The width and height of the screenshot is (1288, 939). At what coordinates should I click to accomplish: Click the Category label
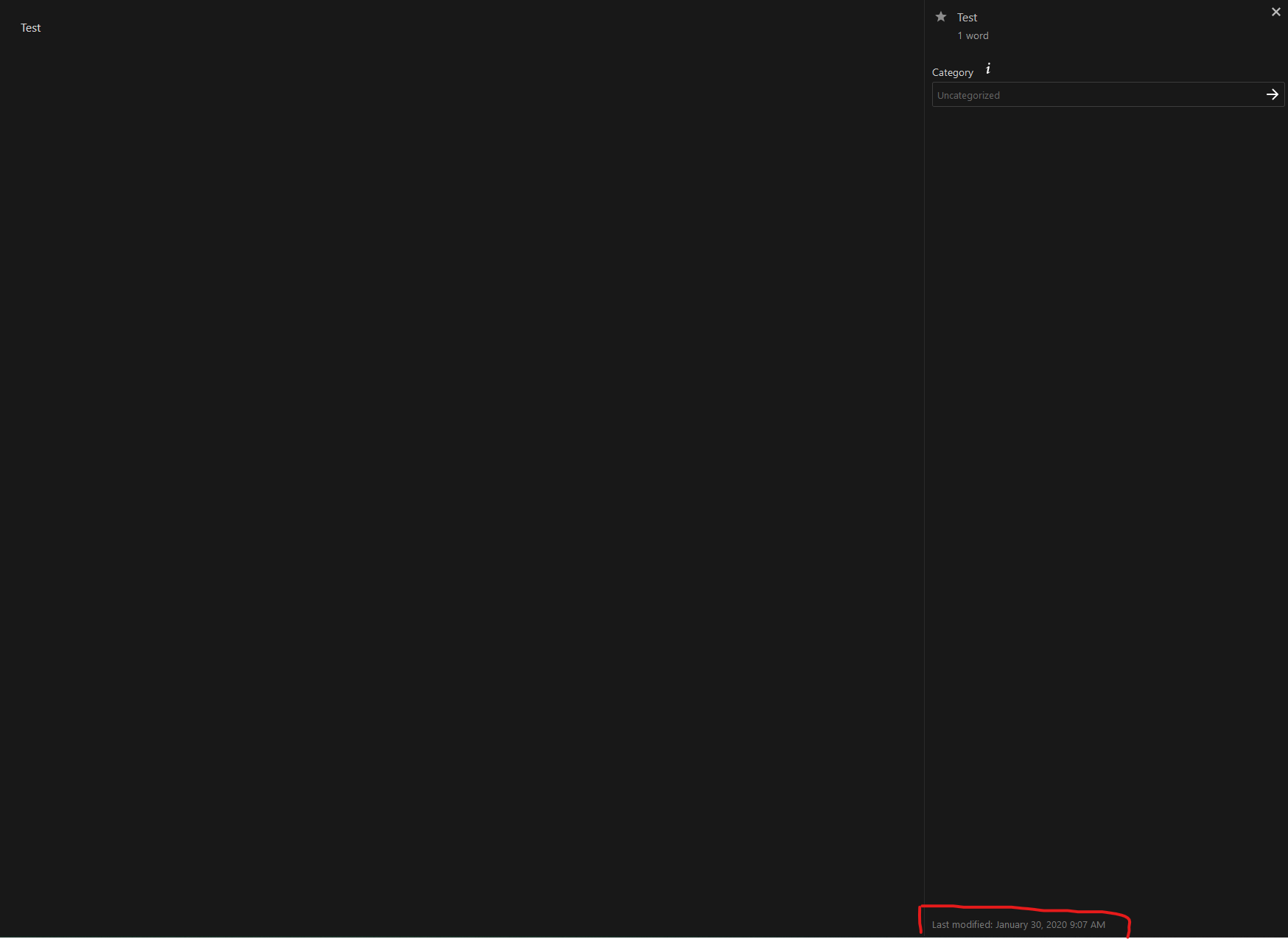[x=953, y=72]
